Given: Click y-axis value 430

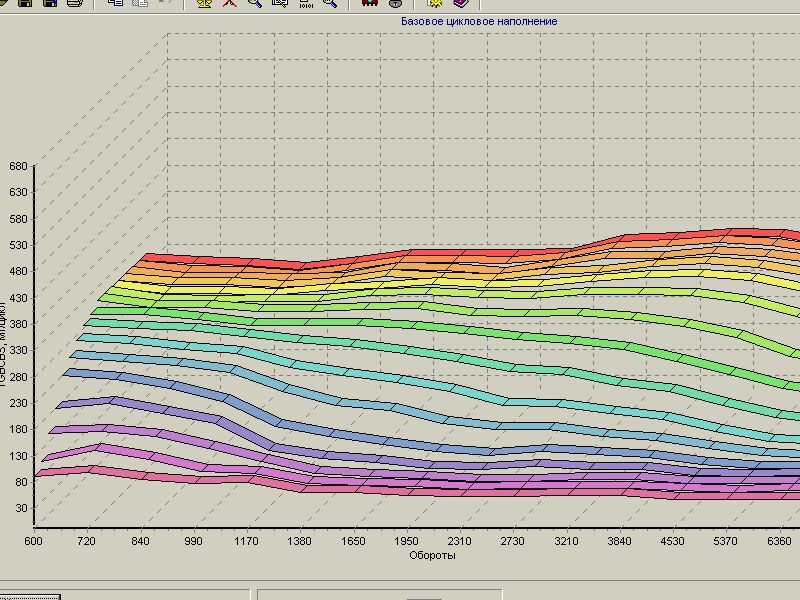Looking at the screenshot, I should (x=18, y=297).
